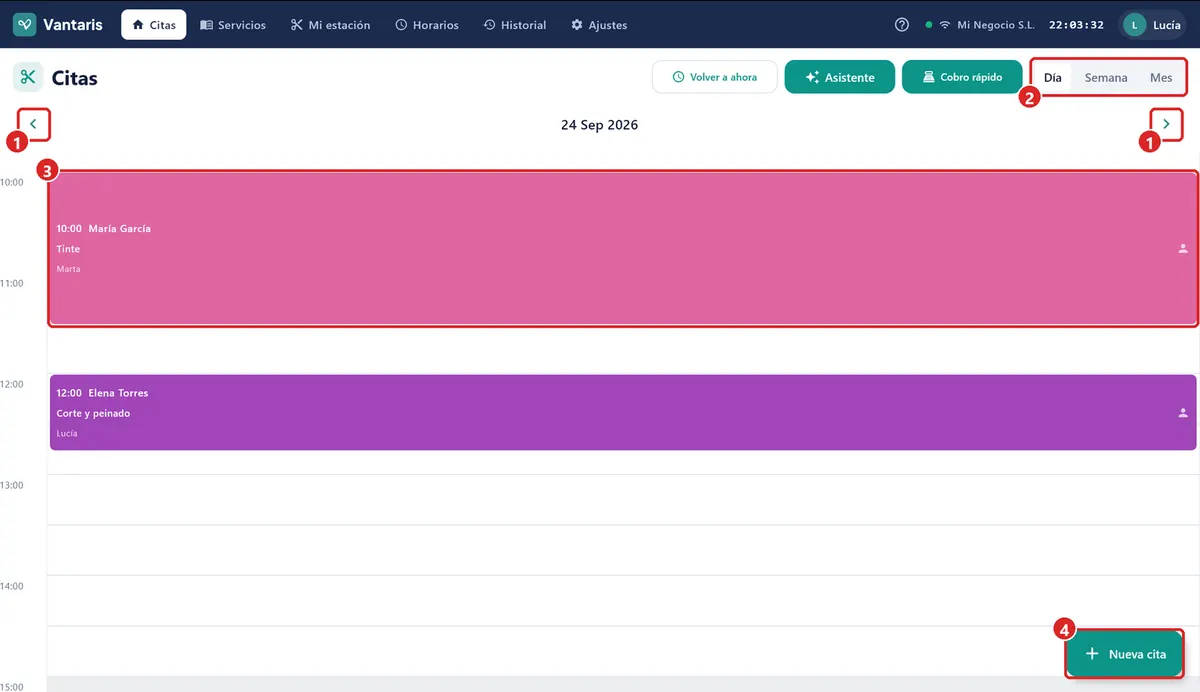Click the 24 Sep 2026 date label
Image resolution: width=1200 pixels, height=692 pixels.
599,125
